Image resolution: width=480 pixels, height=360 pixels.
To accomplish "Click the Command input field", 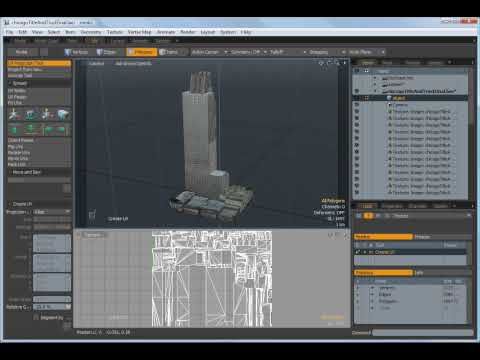I will tap(423, 333).
